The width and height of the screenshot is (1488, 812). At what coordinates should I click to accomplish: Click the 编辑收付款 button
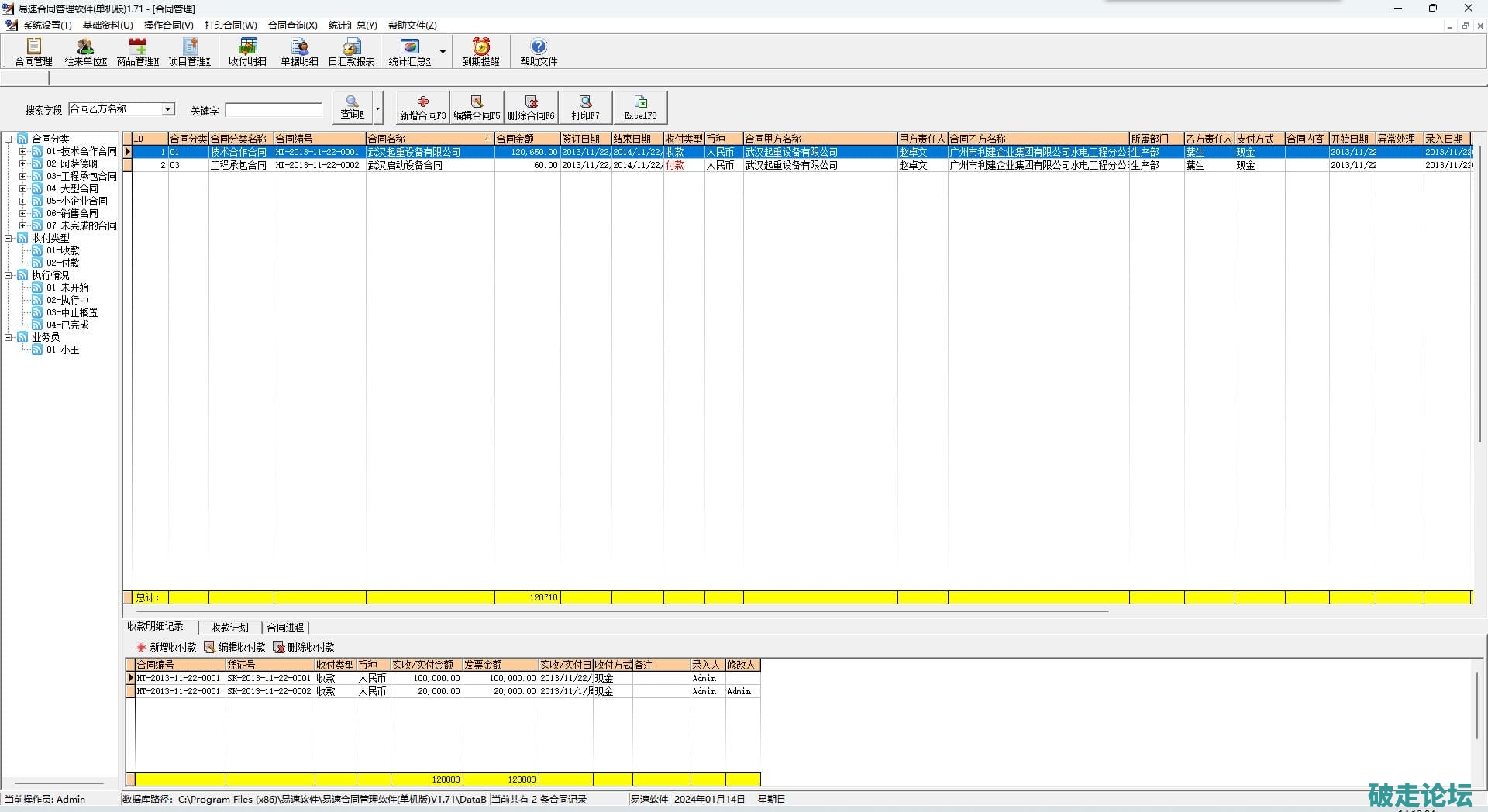(235, 647)
